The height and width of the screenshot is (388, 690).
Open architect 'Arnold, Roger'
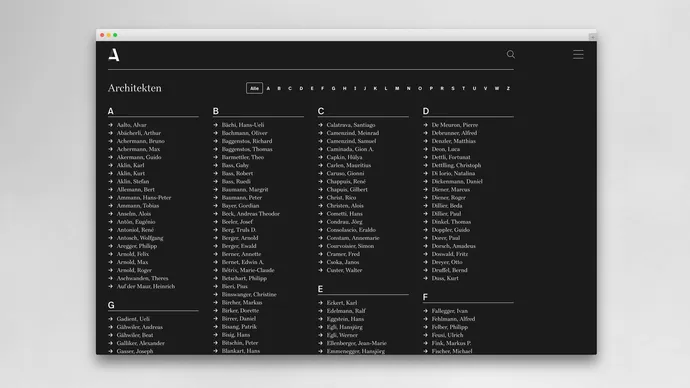tap(134, 270)
